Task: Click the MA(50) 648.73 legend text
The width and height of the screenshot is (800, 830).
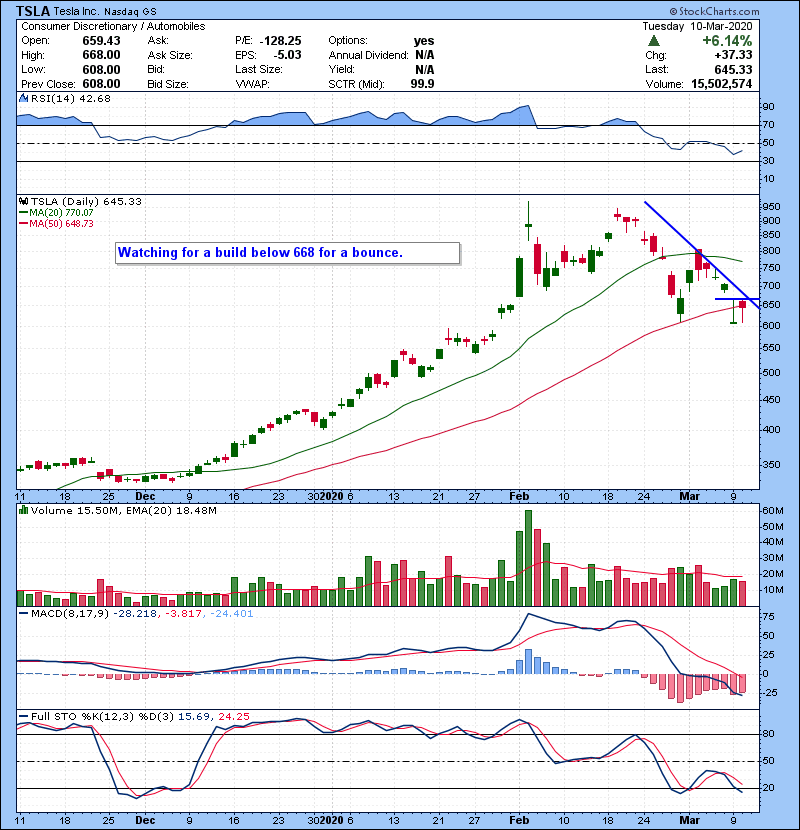Action: click(61, 224)
